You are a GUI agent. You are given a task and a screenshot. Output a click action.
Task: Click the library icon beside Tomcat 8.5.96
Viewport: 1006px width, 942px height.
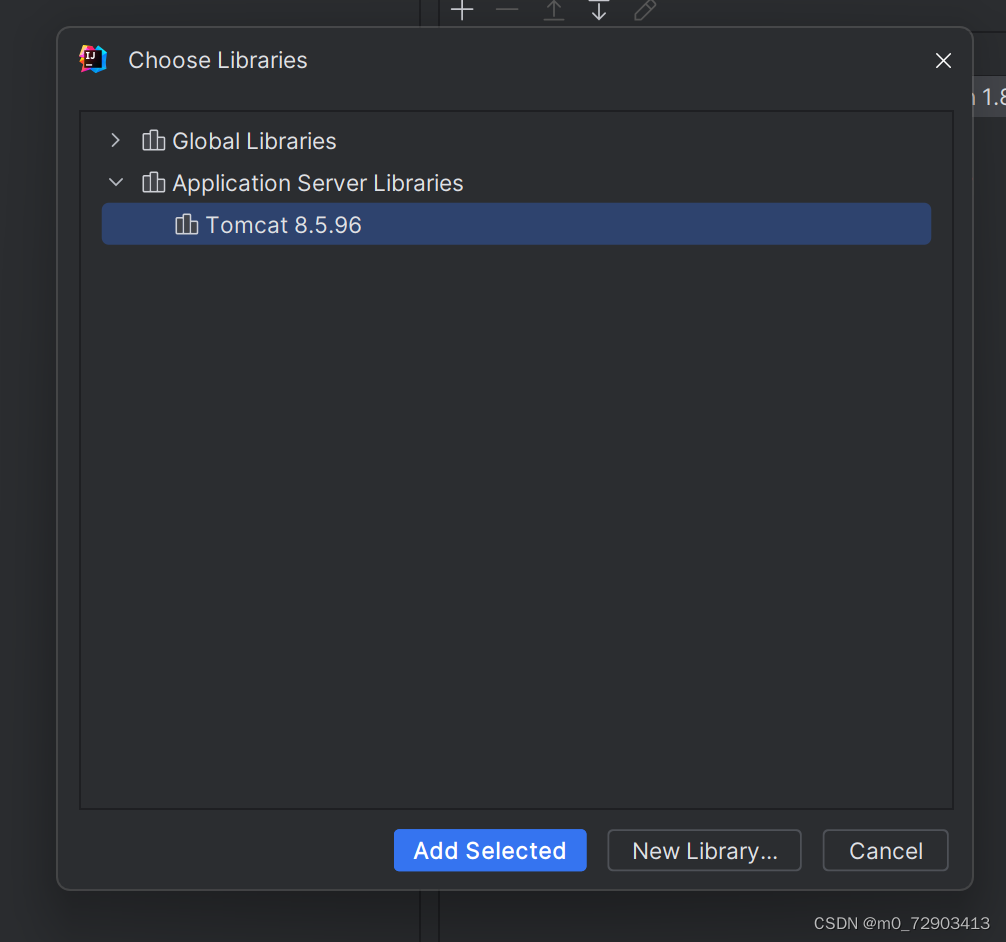(x=187, y=224)
